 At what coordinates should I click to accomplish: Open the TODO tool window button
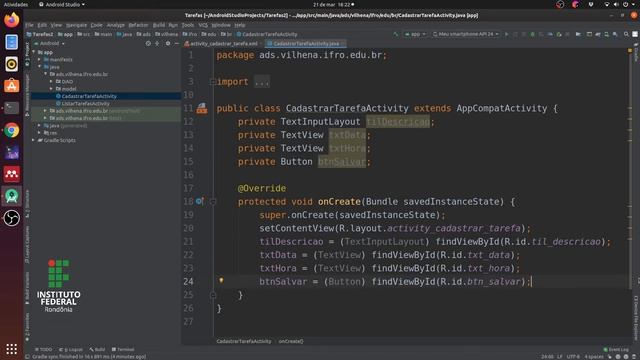[44, 349]
